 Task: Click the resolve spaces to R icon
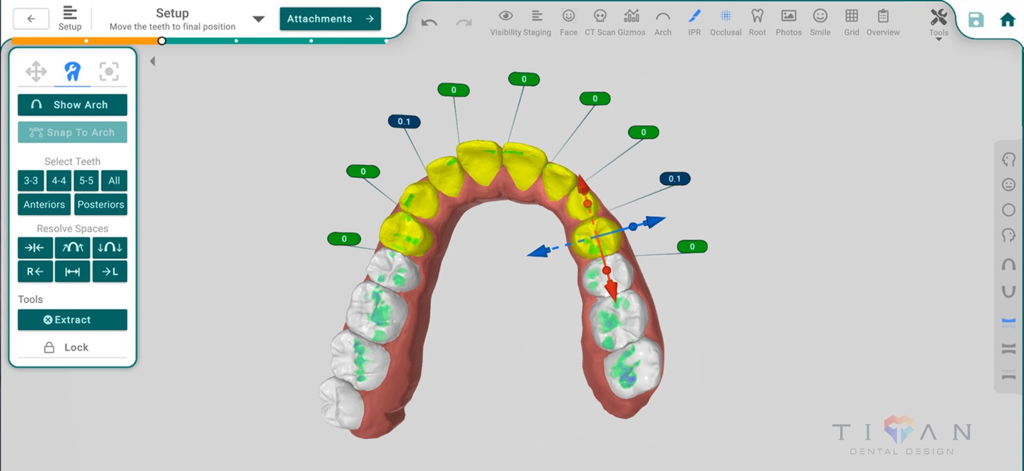point(35,271)
